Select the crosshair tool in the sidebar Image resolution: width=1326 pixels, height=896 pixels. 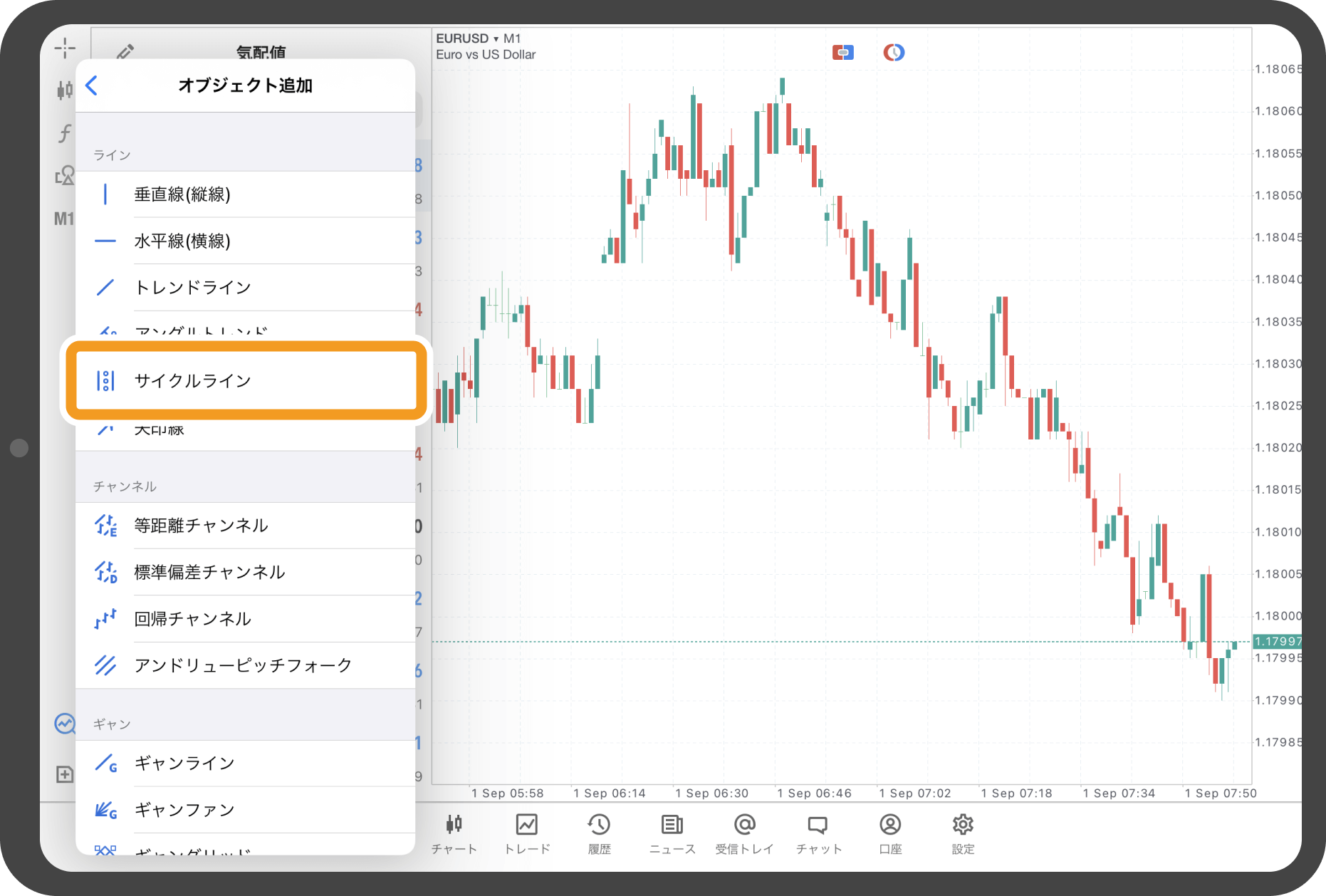tap(65, 48)
